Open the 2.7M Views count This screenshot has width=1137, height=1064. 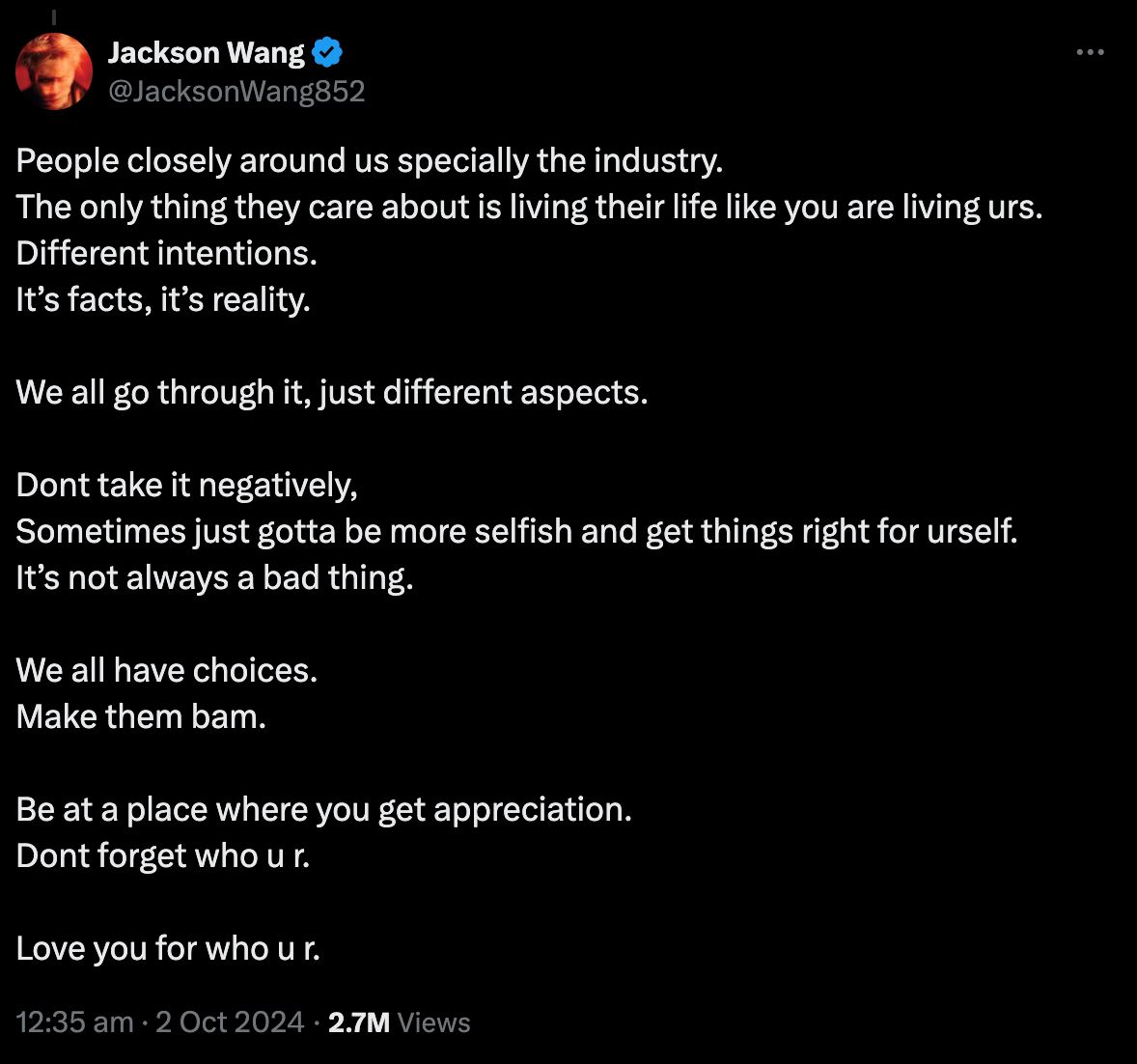tap(399, 1022)
